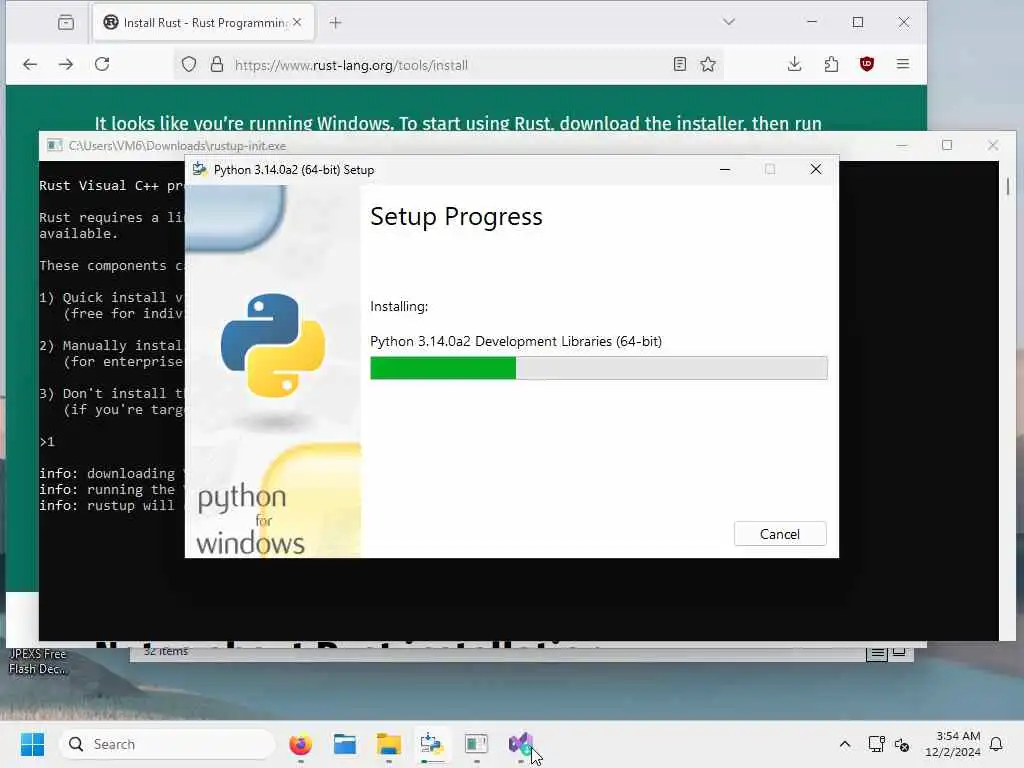Close the Python Setup window
Screen dimensions: 1024x768
[x=816, y=170]
